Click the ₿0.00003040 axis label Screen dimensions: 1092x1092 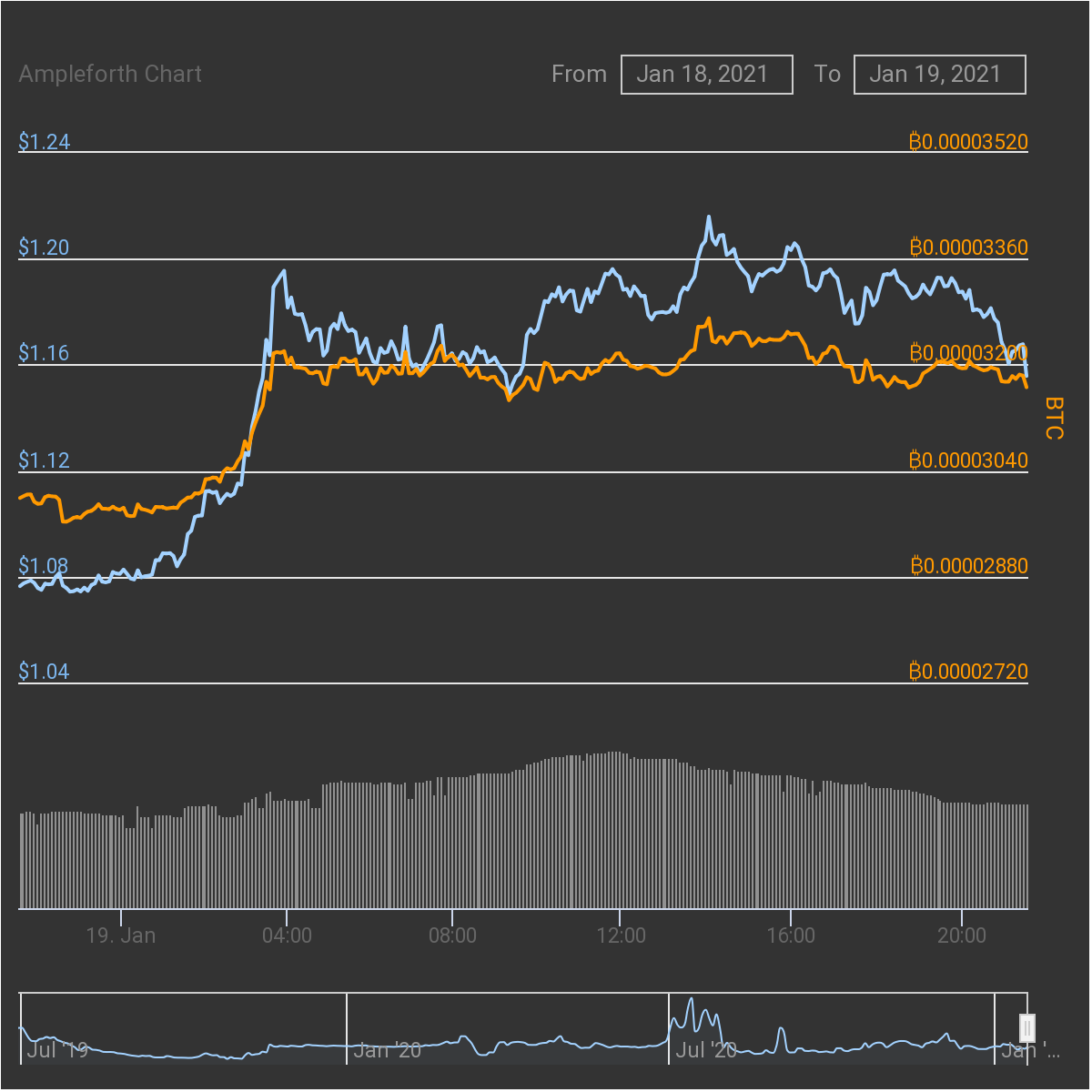pos(968,460)
